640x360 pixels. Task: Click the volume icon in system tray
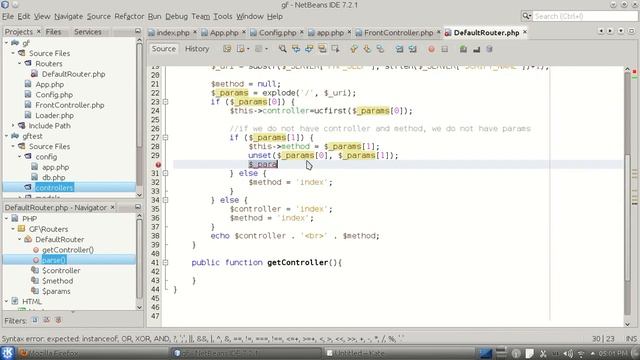click(568, 353)
